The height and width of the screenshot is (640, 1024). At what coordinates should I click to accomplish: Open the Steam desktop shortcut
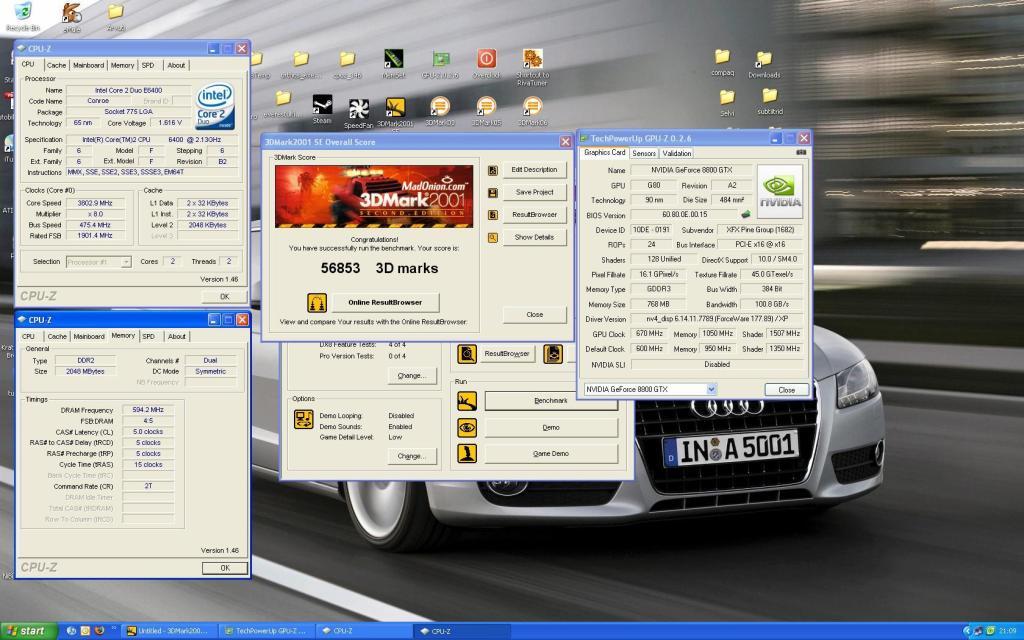click(322, 109)
